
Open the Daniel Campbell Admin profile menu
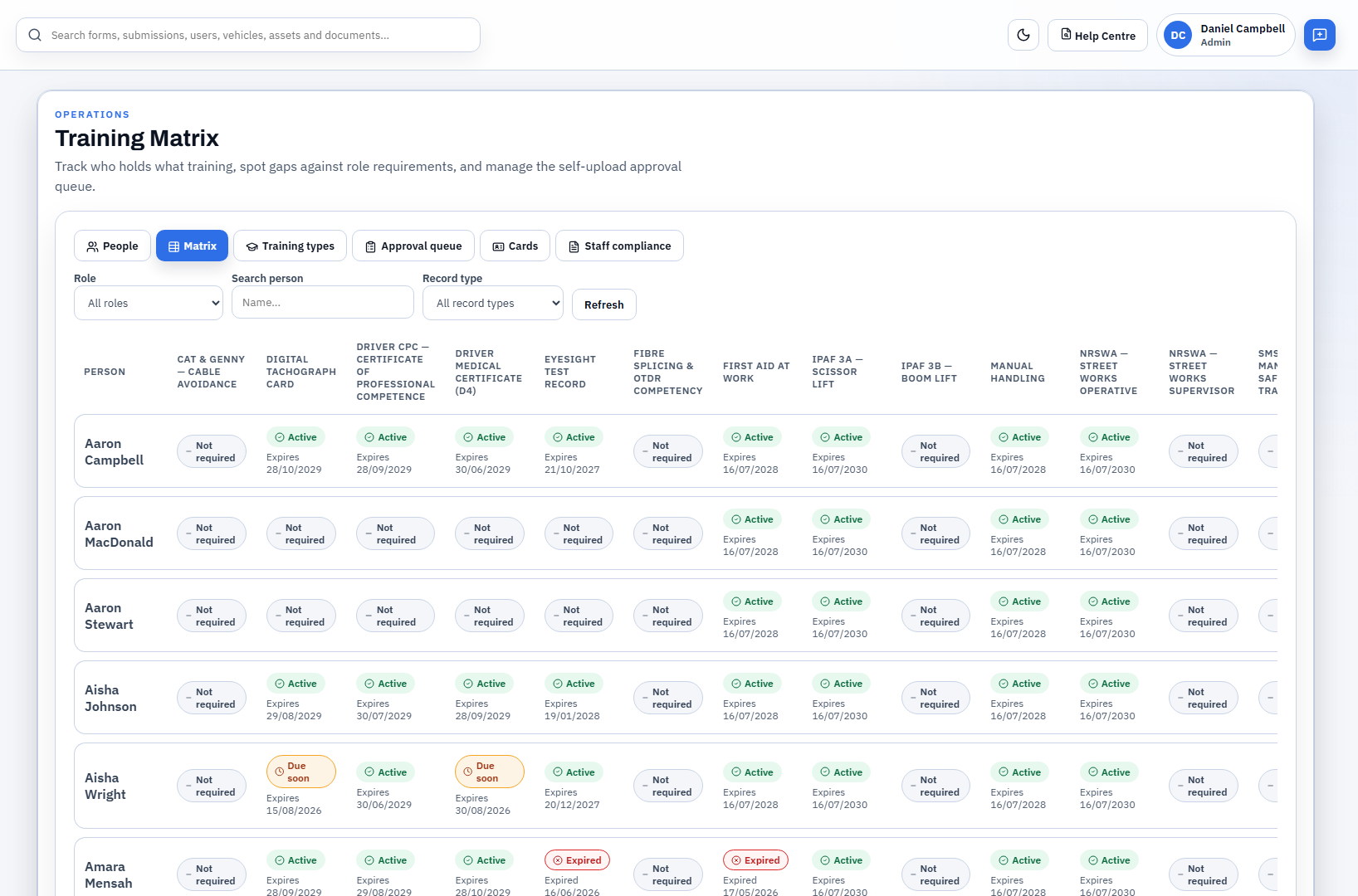pos(1225,35)
